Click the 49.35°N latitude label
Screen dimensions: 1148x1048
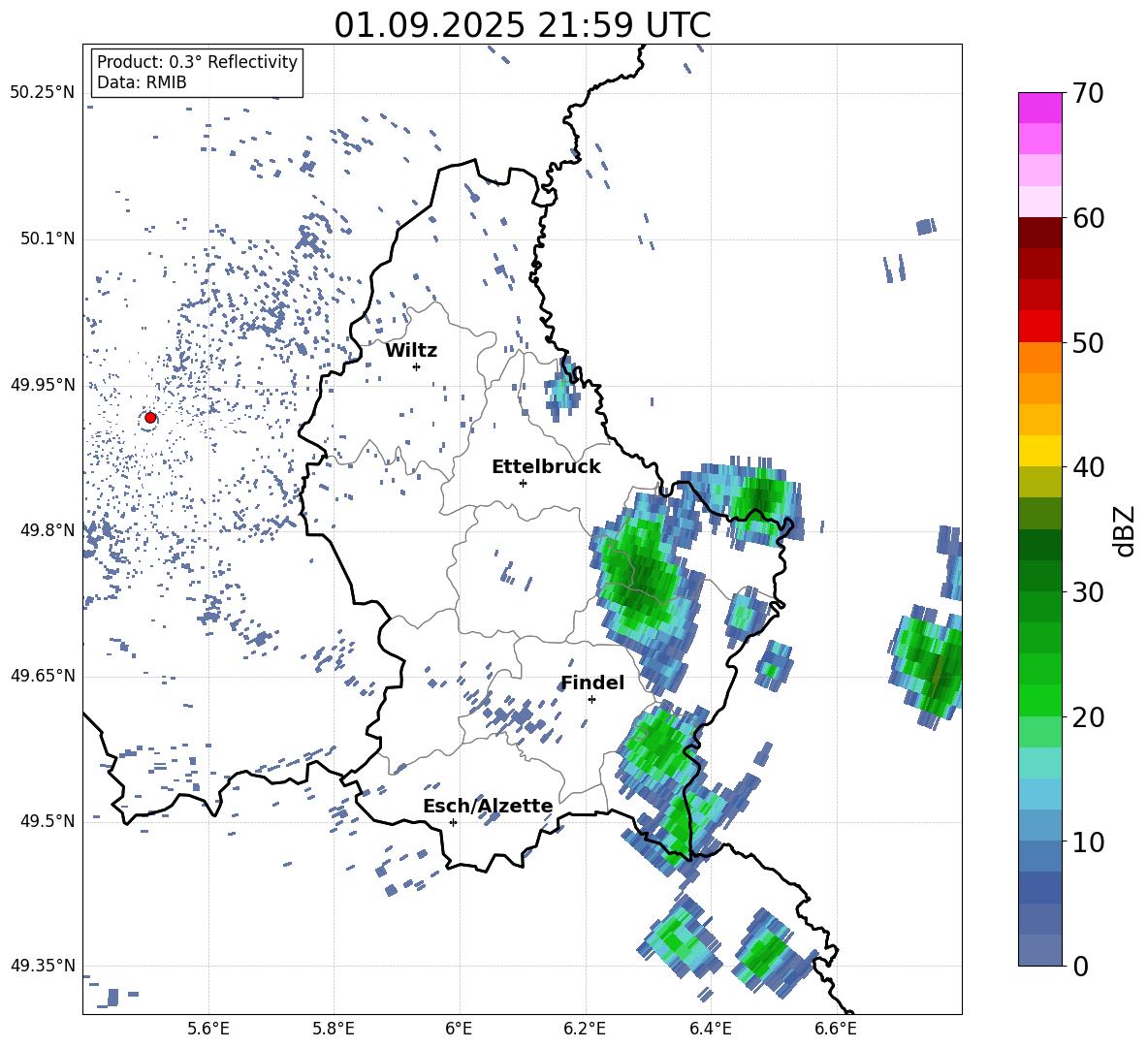pyautogui.click(x=43, y=966)
